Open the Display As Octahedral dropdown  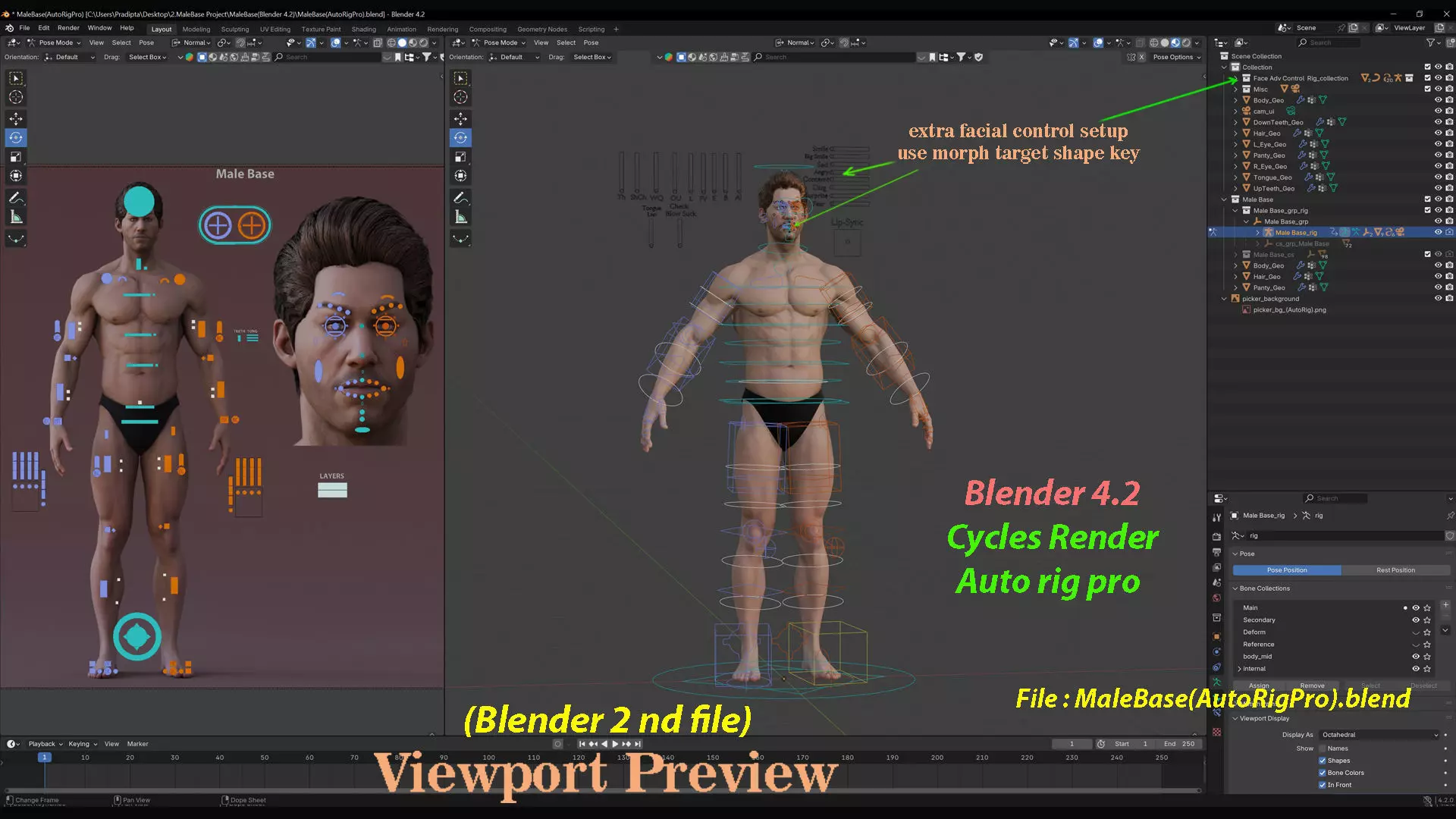[1379, 735]
